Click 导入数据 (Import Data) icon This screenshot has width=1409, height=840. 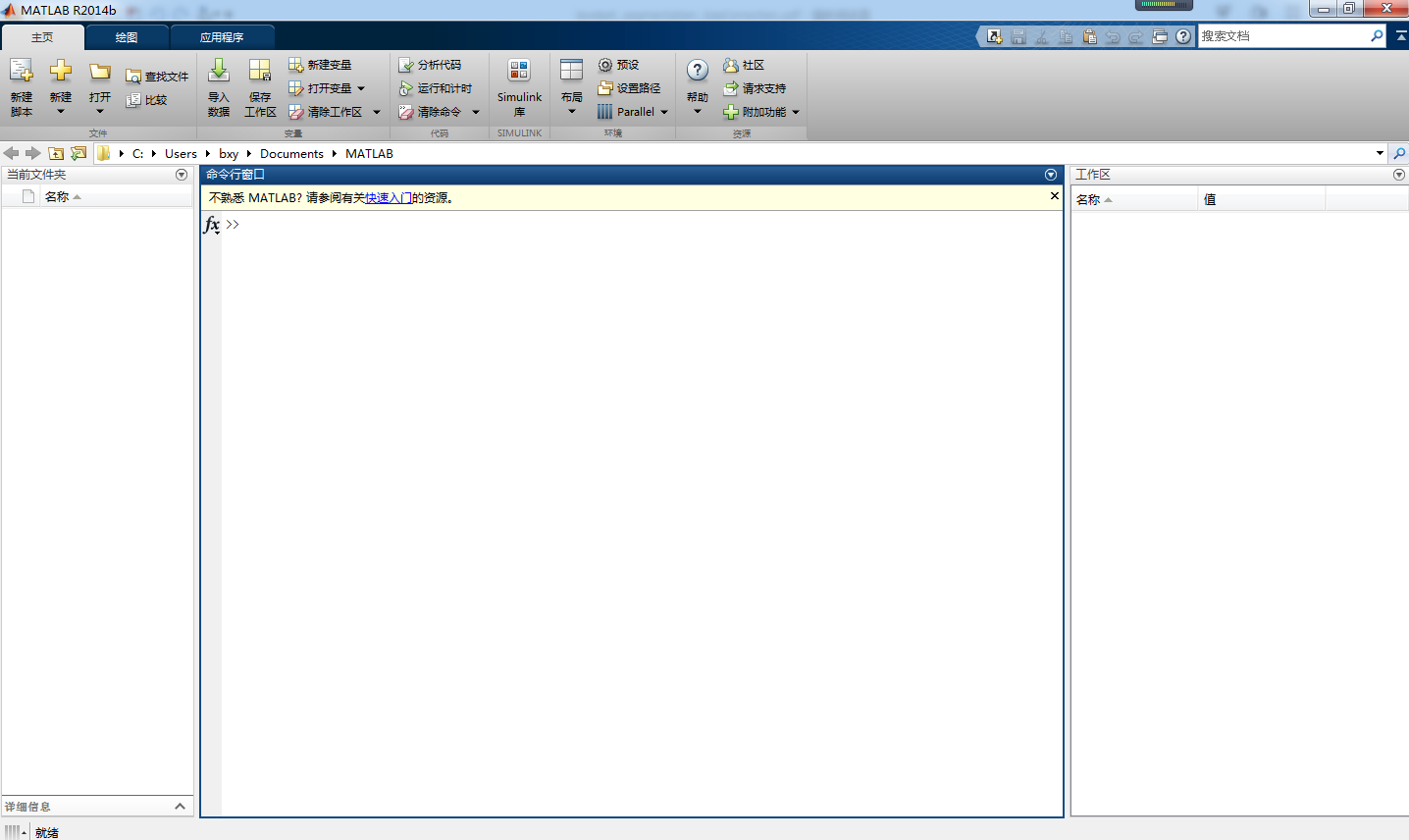(219, 71)
